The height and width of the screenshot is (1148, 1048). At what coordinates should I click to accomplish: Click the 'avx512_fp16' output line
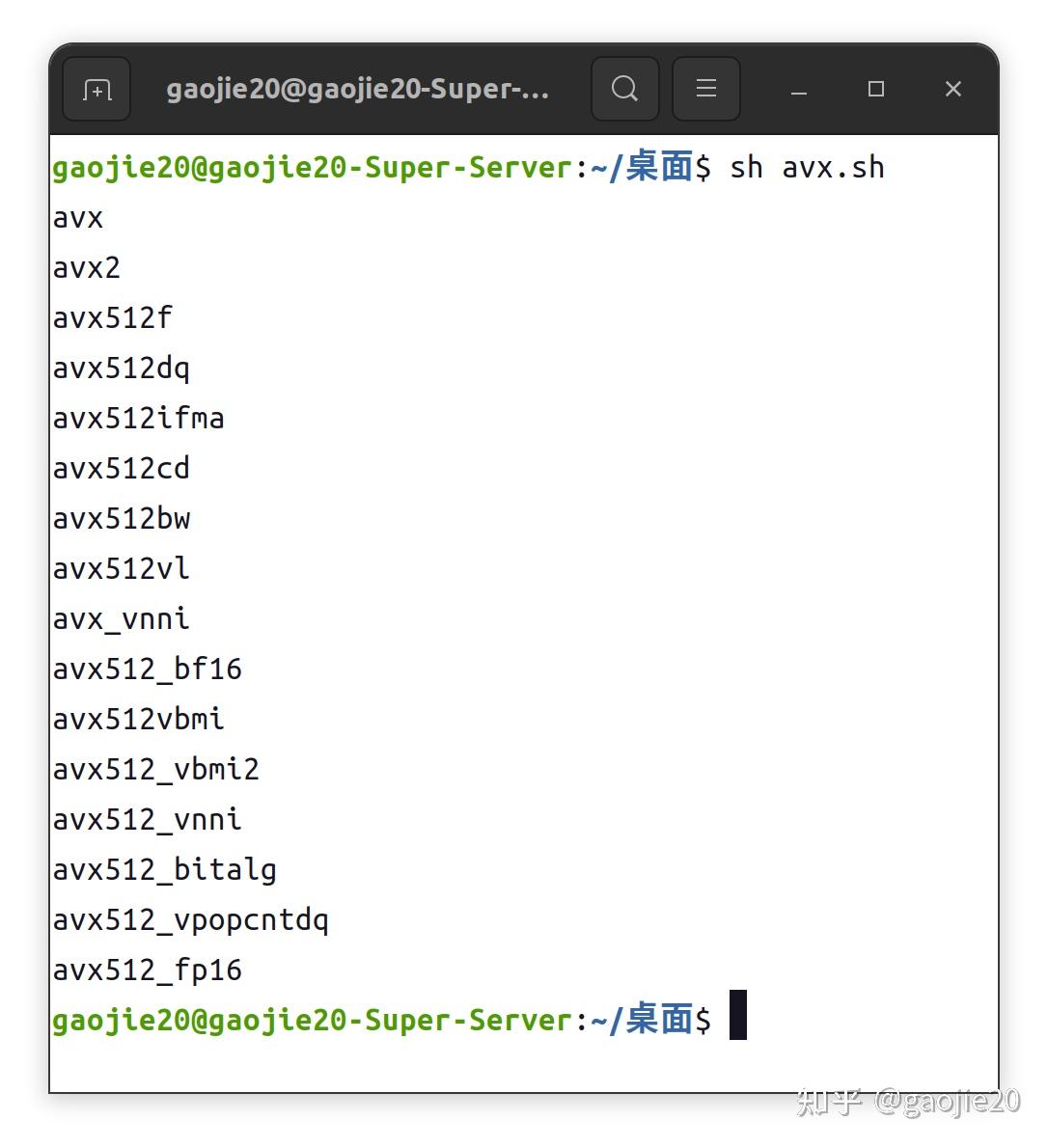(x=147, y=970)
